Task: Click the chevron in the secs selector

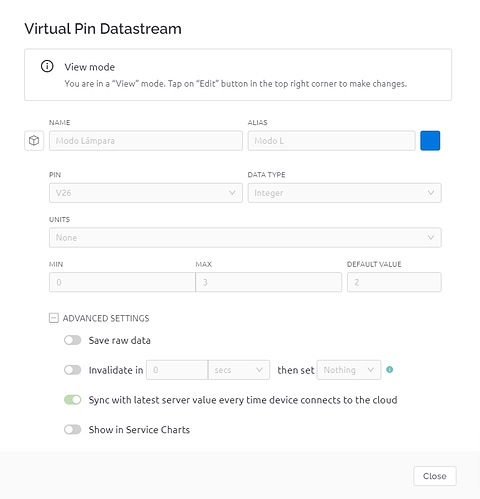Action: [x=259, y=370]
